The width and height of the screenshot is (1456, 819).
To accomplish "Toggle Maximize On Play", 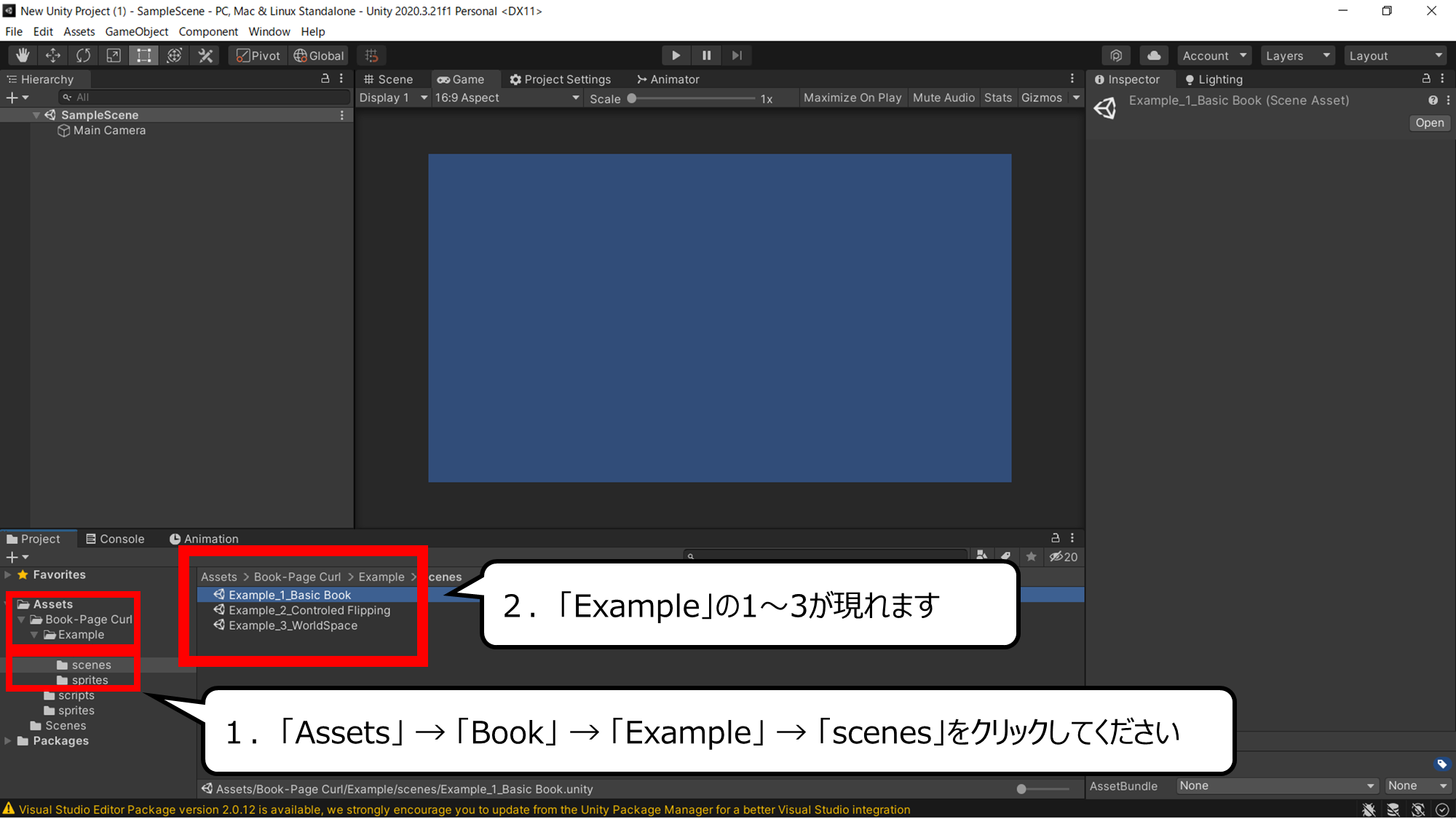I will (x=852, y=98).
